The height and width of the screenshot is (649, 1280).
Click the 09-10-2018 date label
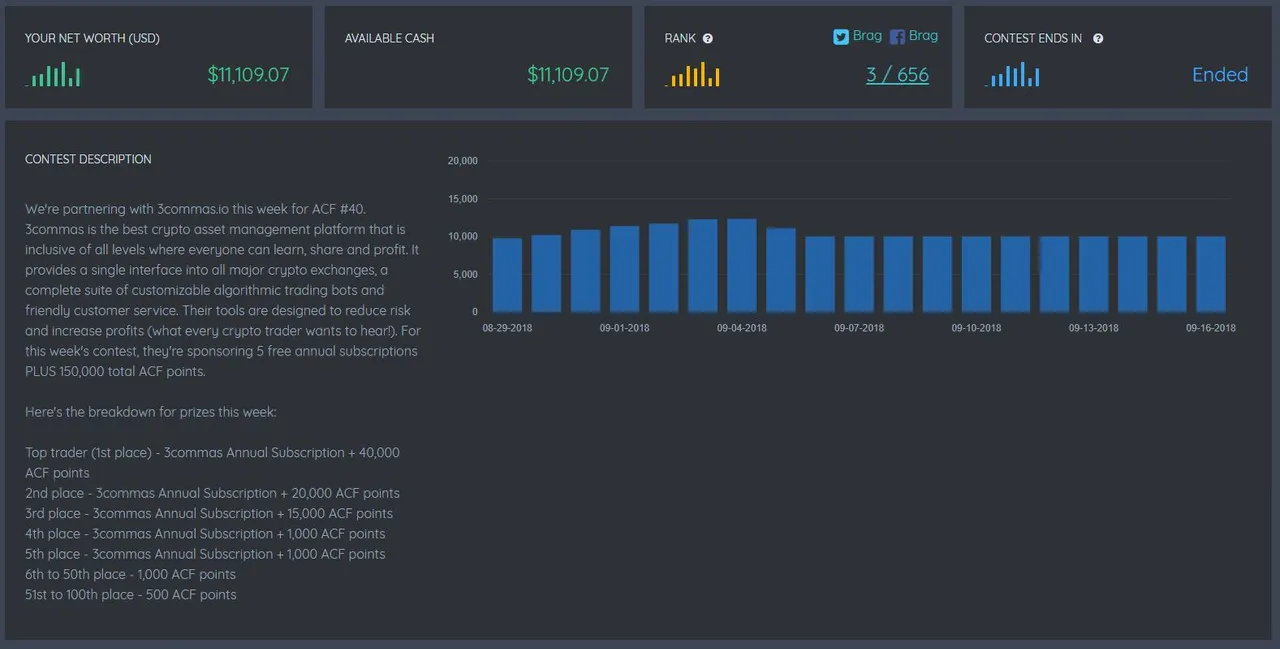[x=976, y=328]
